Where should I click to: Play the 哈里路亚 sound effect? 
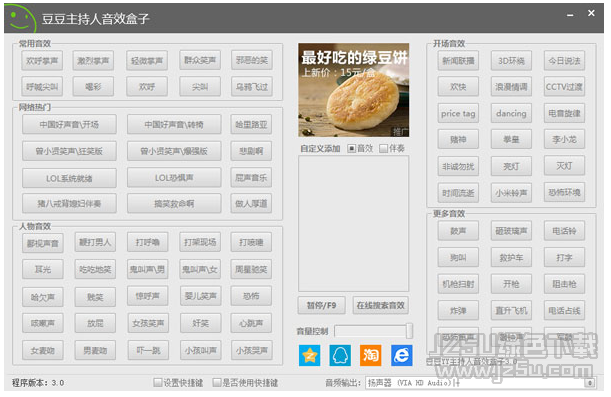tap(251, 124)
